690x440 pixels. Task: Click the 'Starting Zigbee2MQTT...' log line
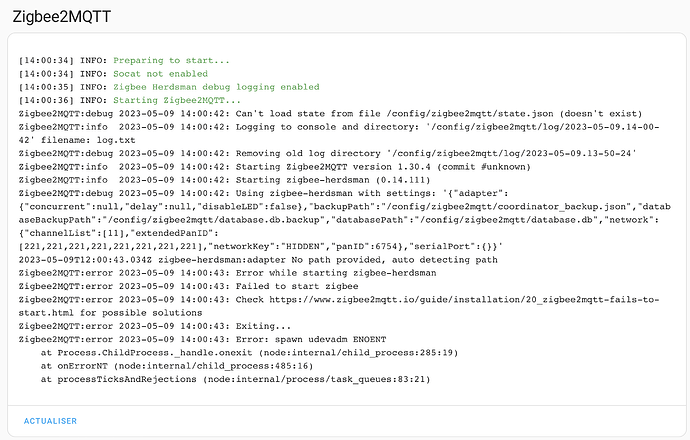[x=130, y=100]
